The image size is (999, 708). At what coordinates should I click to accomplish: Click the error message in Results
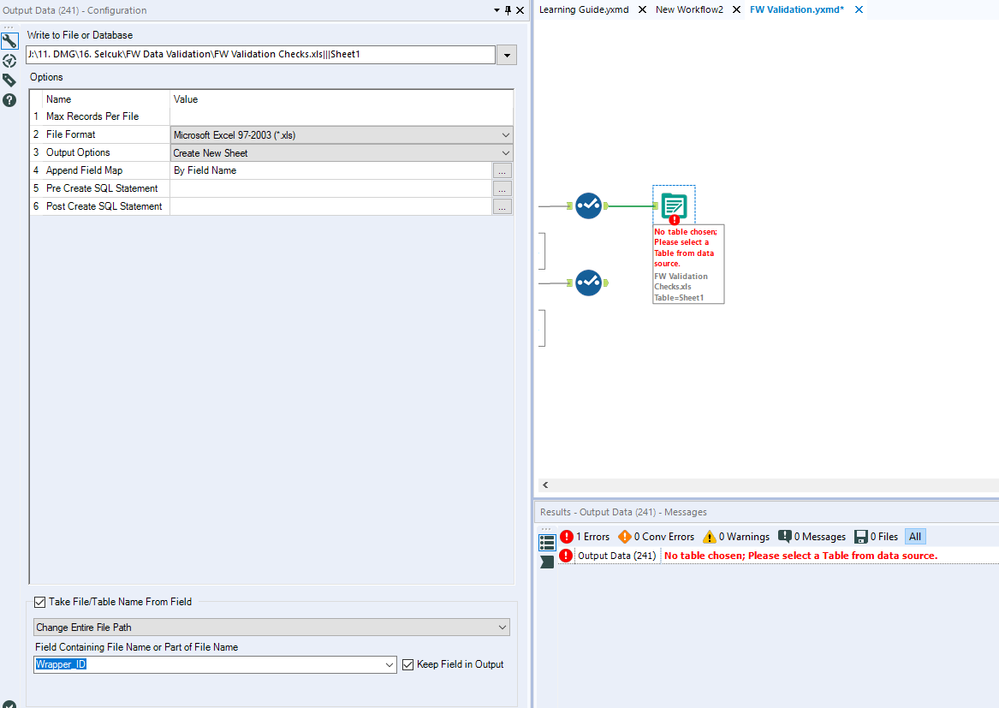coord(800,556)
